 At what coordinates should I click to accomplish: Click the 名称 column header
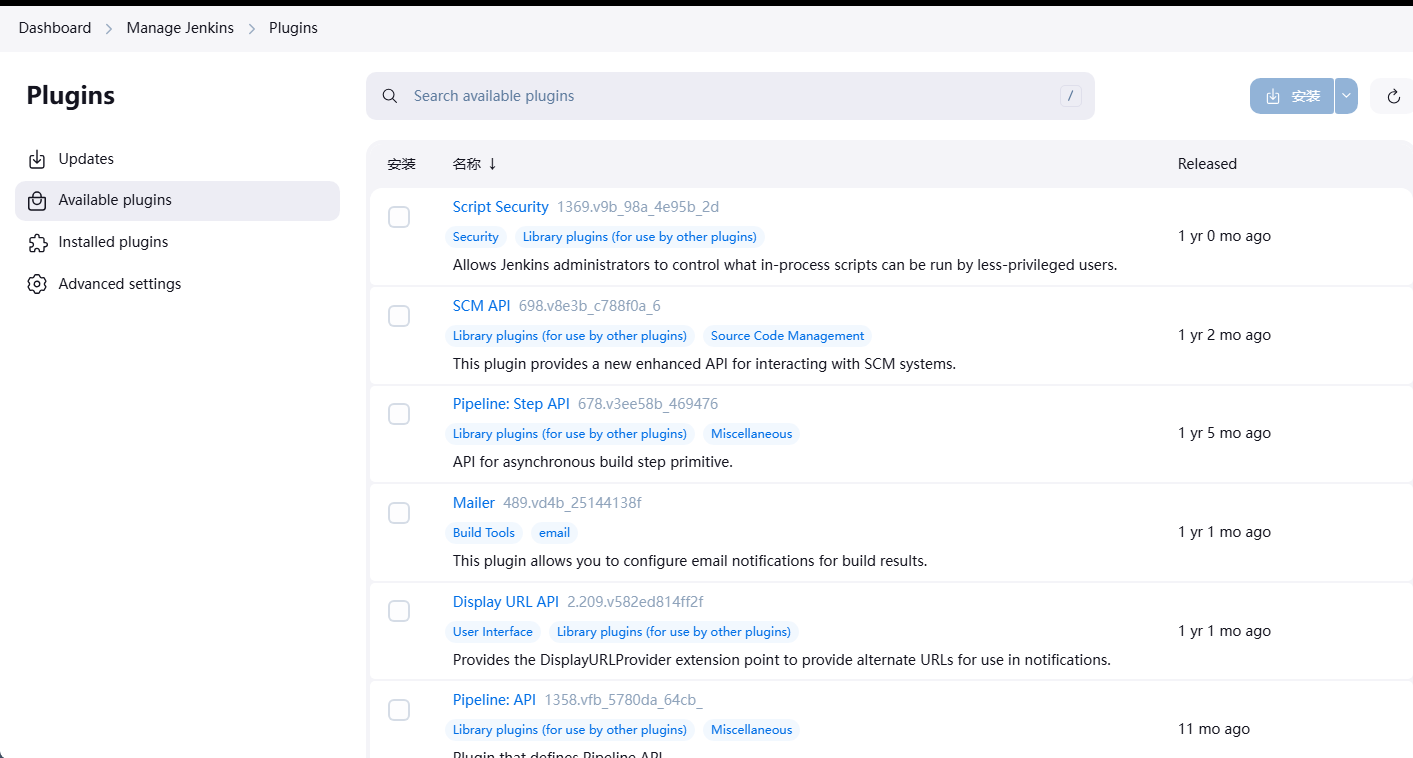[467, 164]
